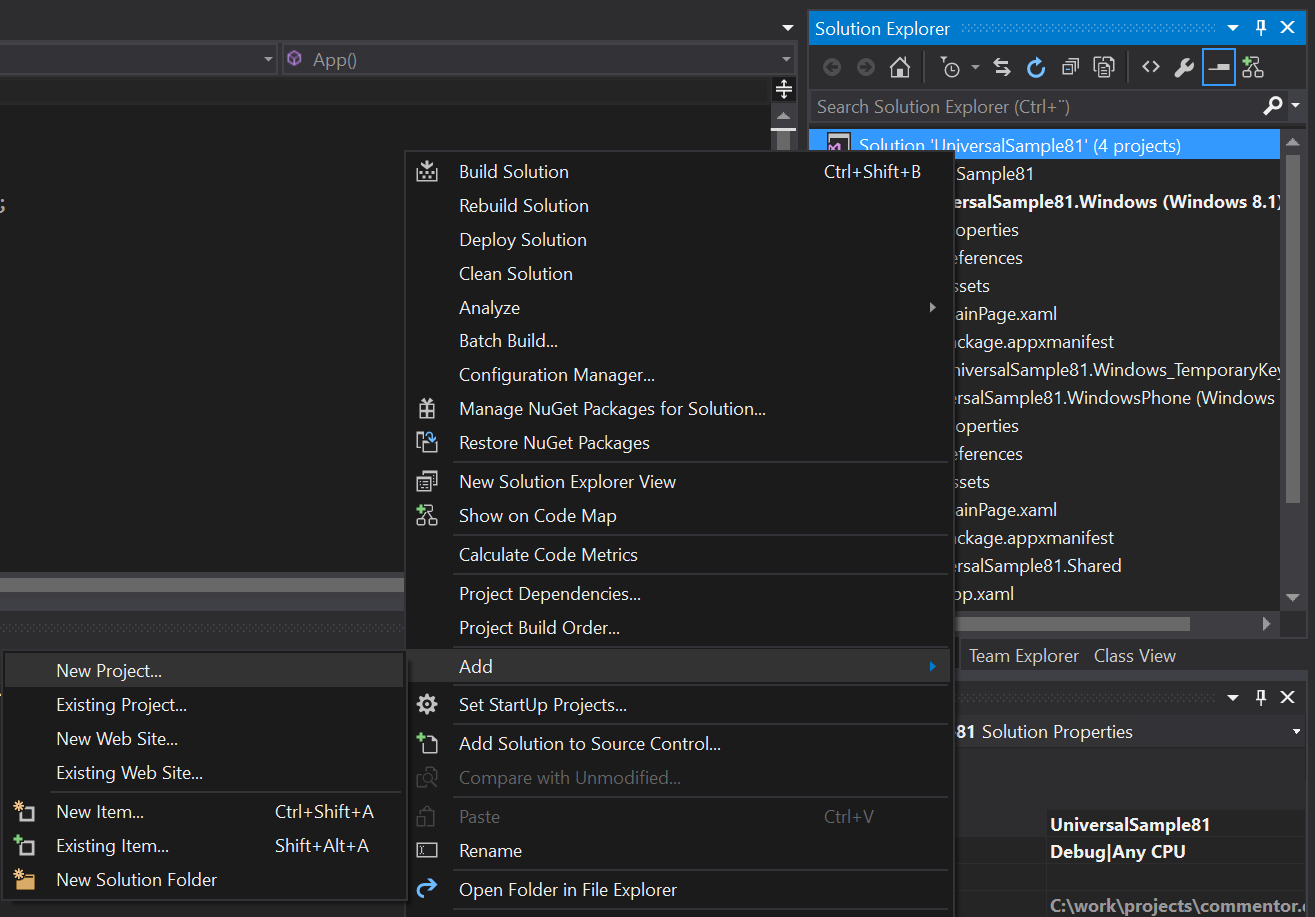Click New Solution Explorer View icon
The image size is (1315, 917).
point(427,482)
